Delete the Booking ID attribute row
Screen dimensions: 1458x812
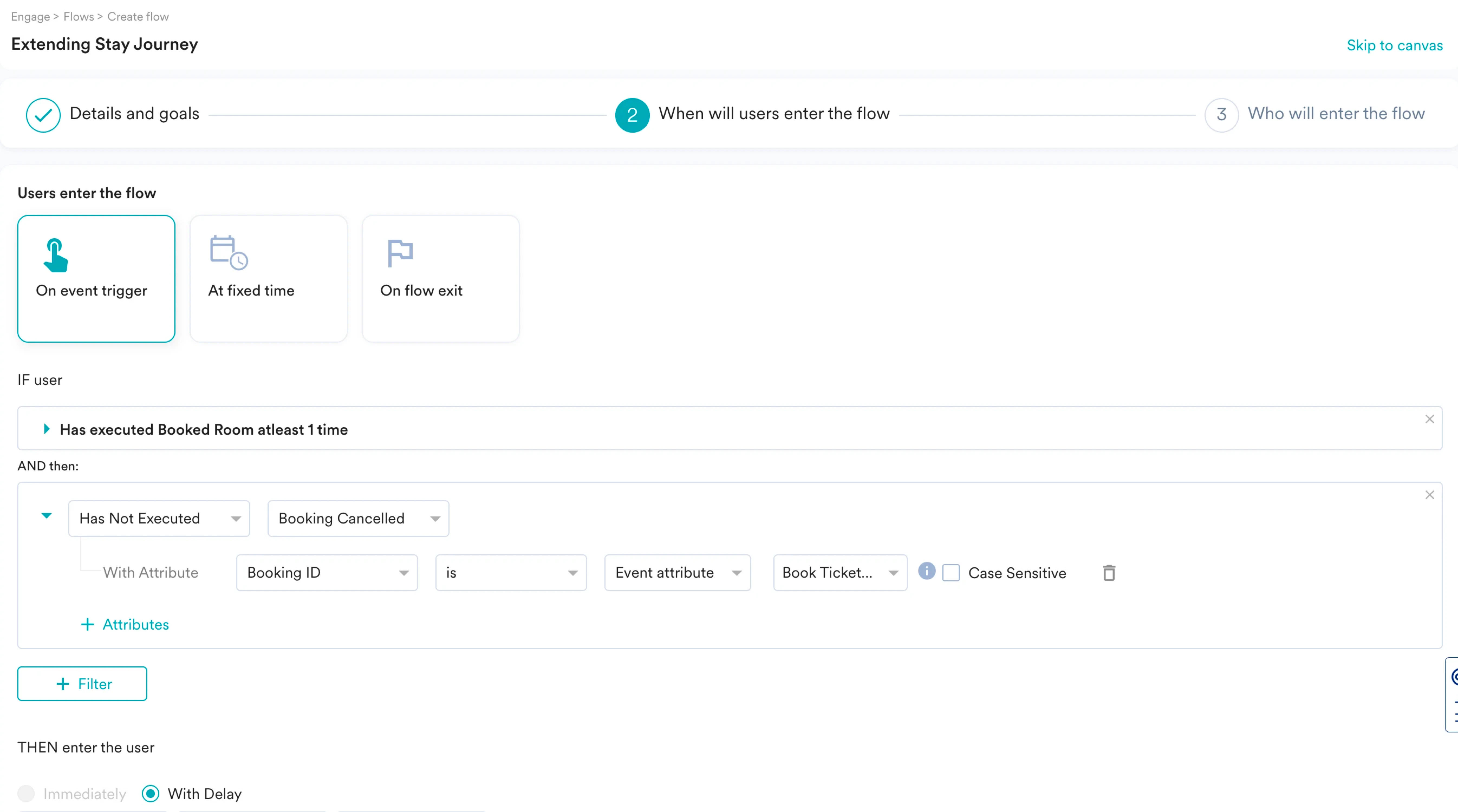pos(1109,573)
